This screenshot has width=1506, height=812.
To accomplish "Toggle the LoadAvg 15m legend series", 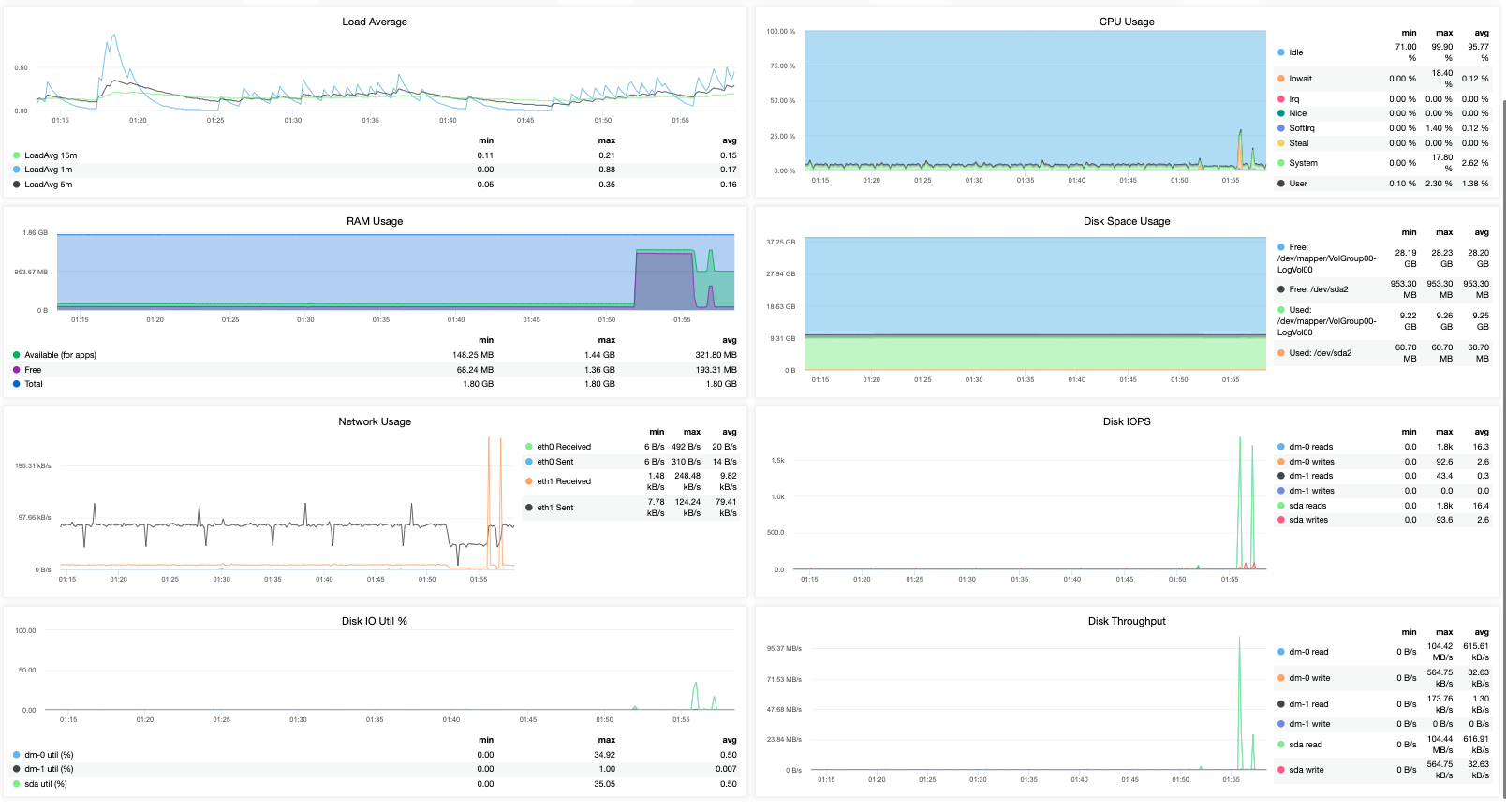I will [x=51, y=155].
